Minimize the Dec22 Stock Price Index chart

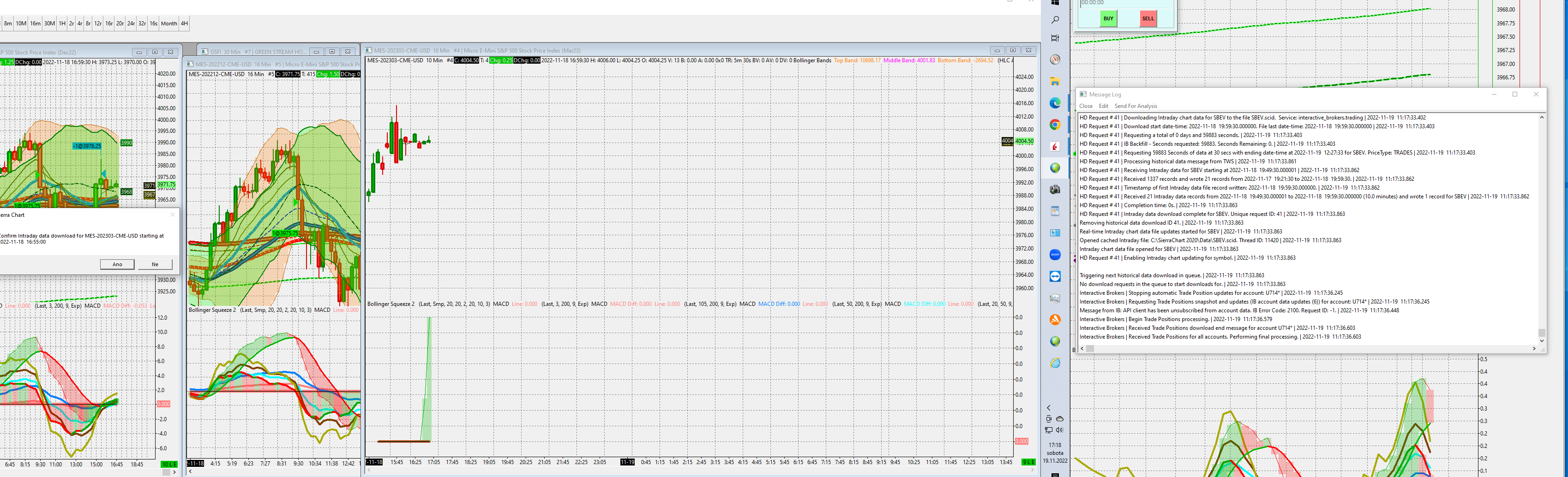139,52
